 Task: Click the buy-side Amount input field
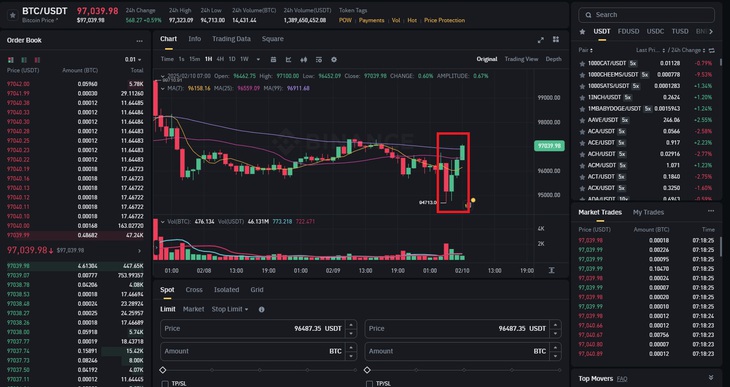click(x=258, y=351)
